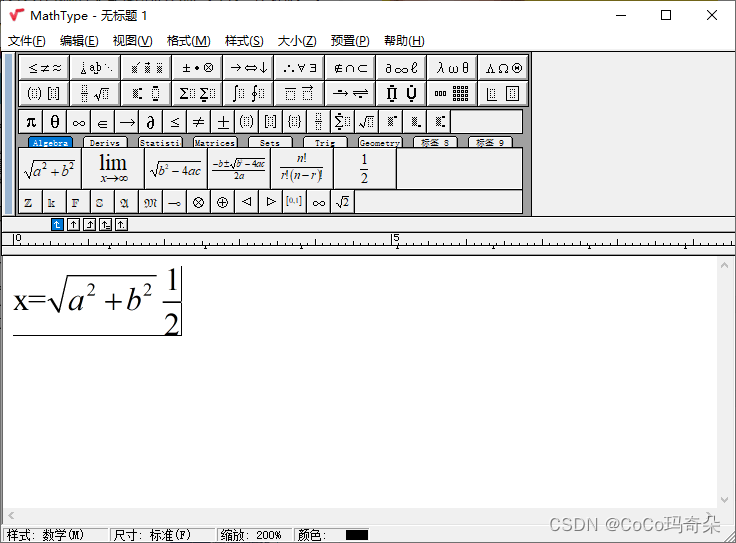This screenshot has height=543, width=736.
Task: Insert the not-equal symbol
Action: point(199,122)
